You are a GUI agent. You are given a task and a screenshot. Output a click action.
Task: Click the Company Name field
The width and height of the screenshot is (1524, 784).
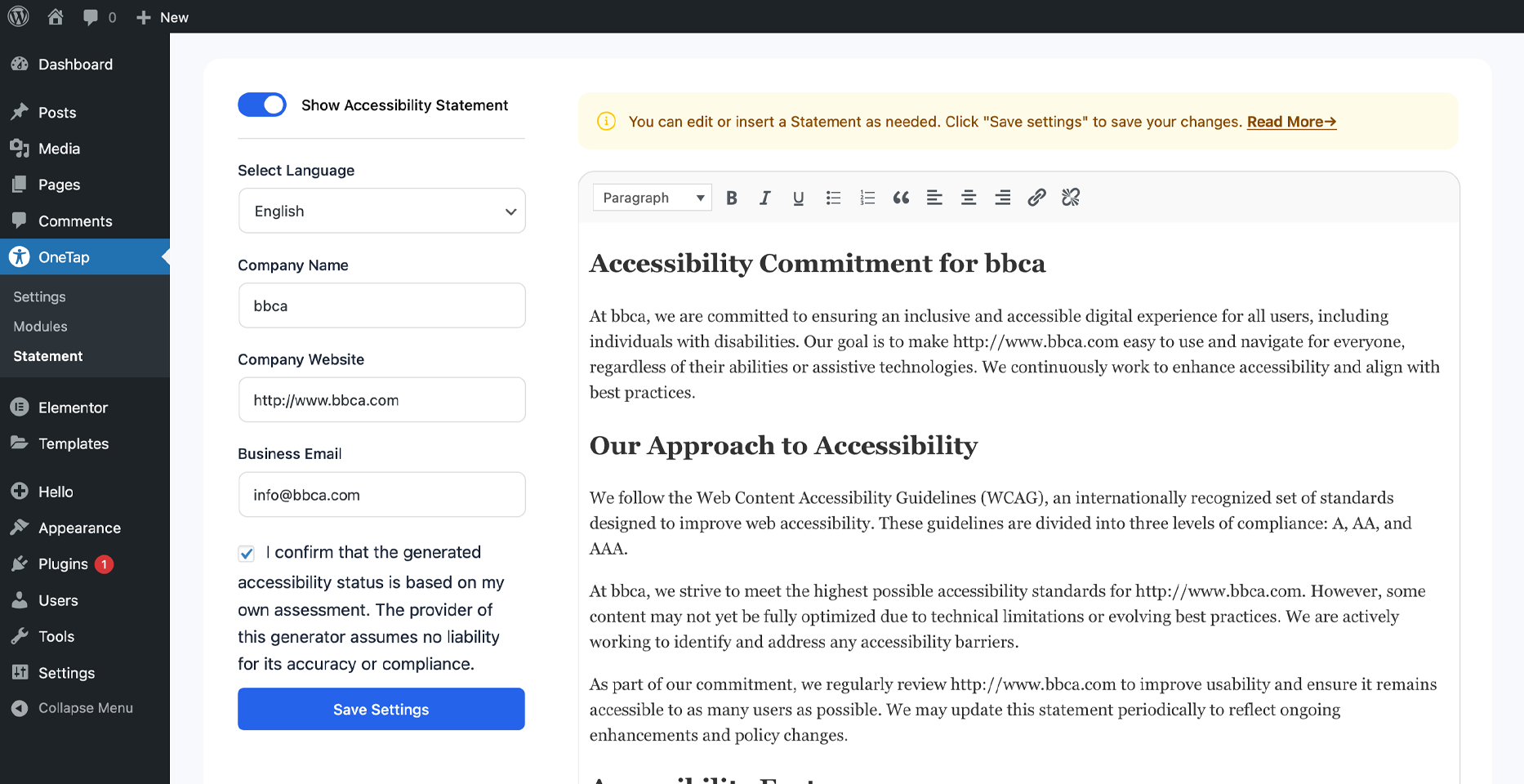point(382,305)
